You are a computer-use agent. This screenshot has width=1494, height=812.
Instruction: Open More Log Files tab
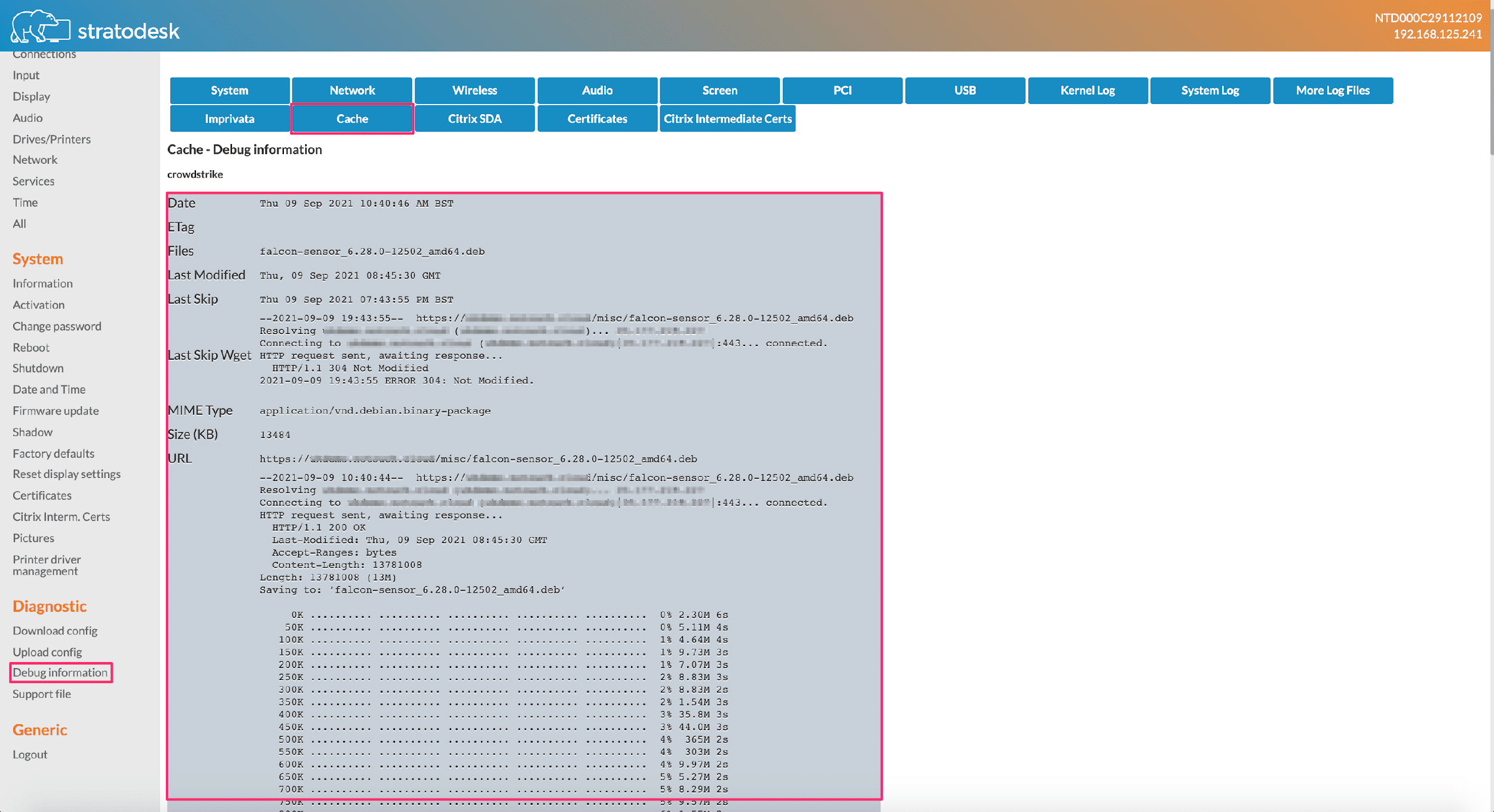(x=1333, y=90)
